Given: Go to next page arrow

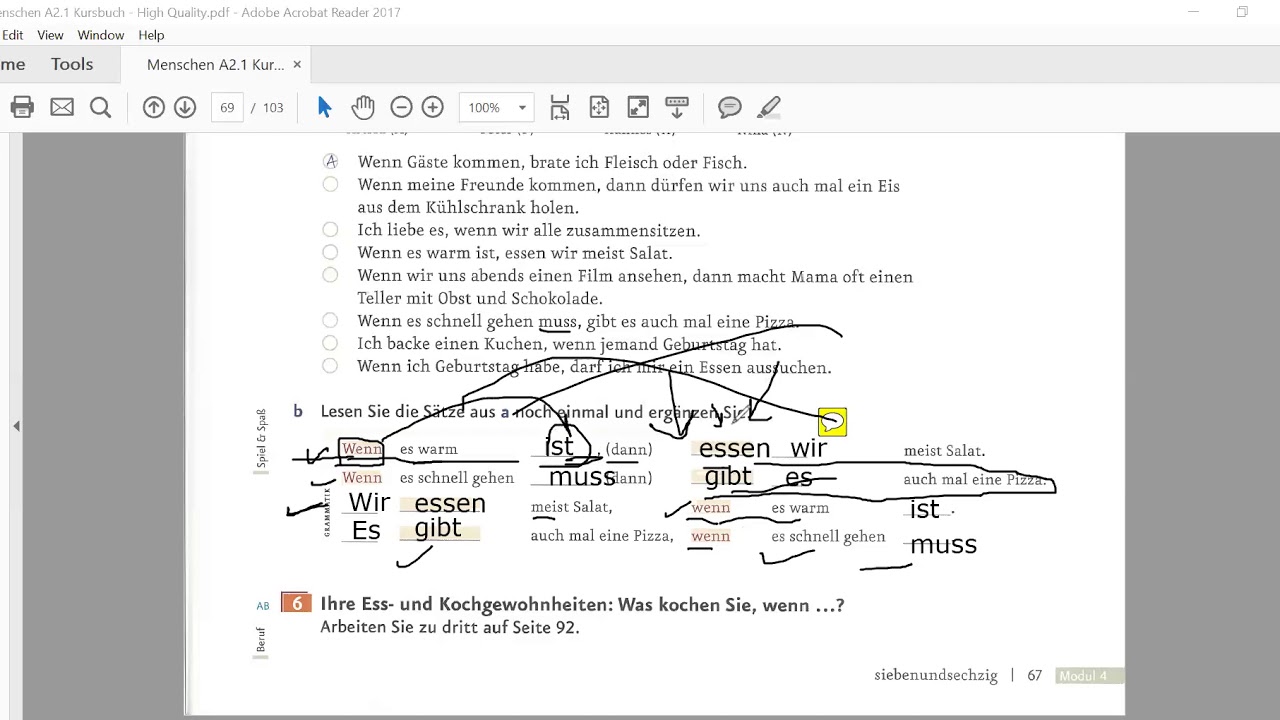Looking at the screenshot, I should tap(185, 107).
